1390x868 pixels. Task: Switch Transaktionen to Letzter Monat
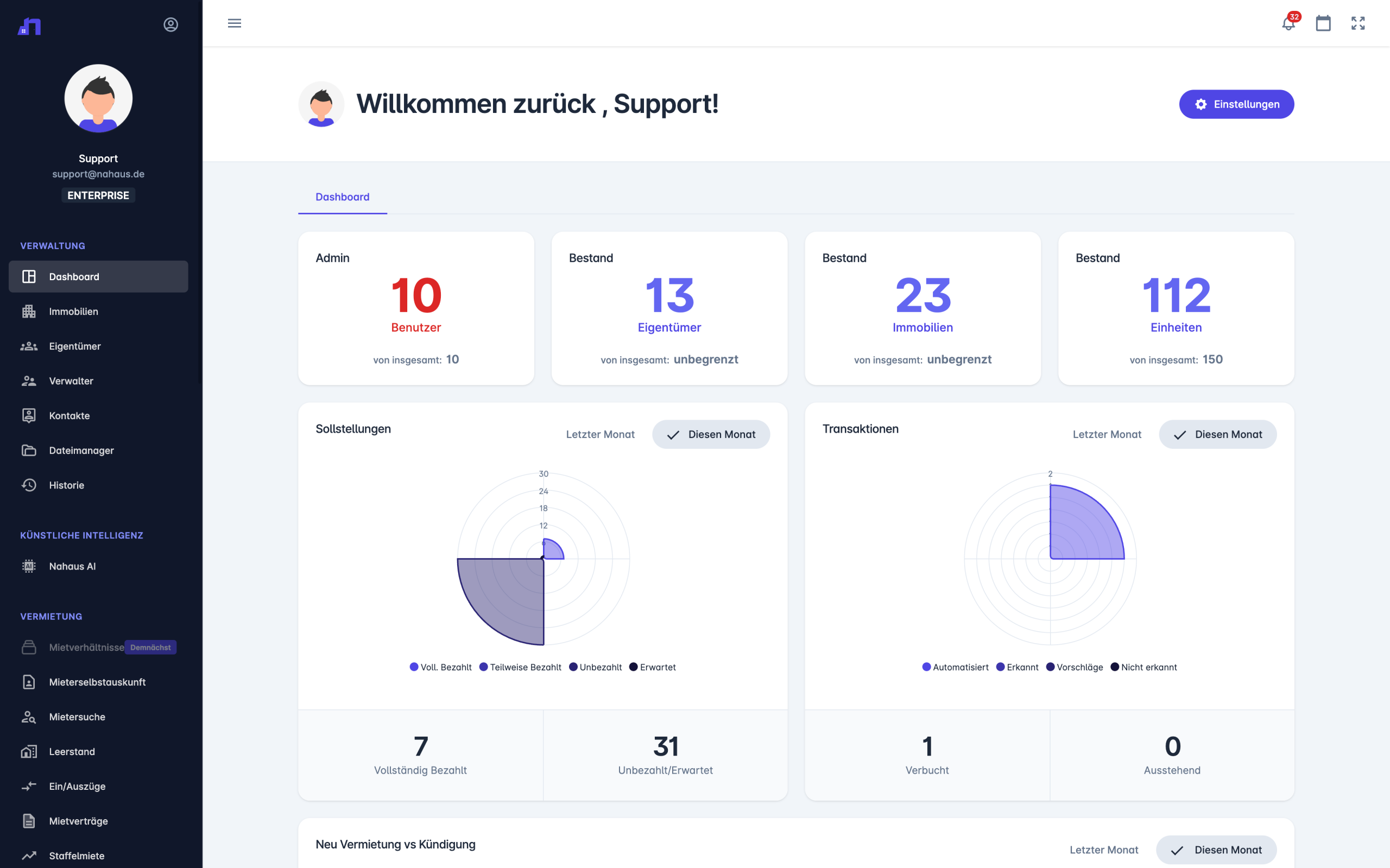click(1107, 435)
